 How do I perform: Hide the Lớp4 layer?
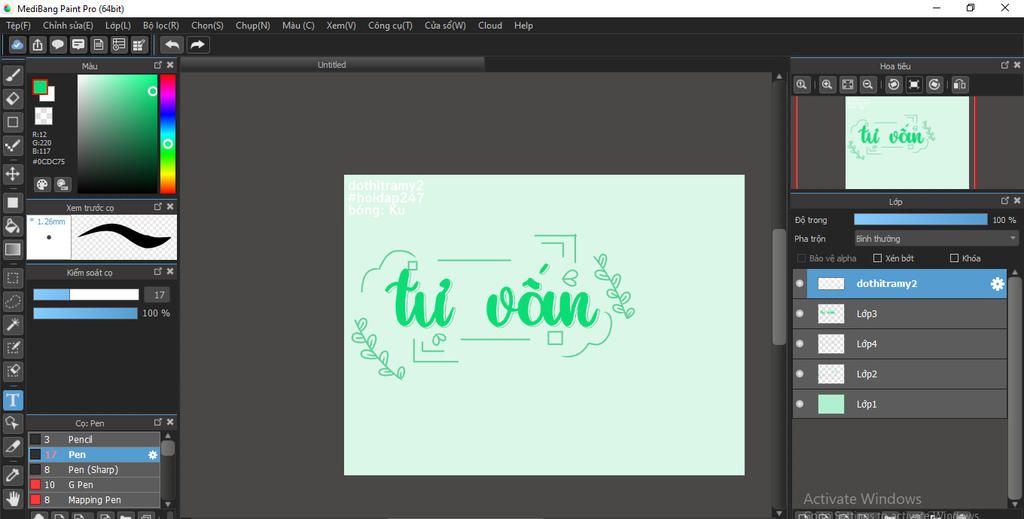pyautogui.click(x=799, y=343)
